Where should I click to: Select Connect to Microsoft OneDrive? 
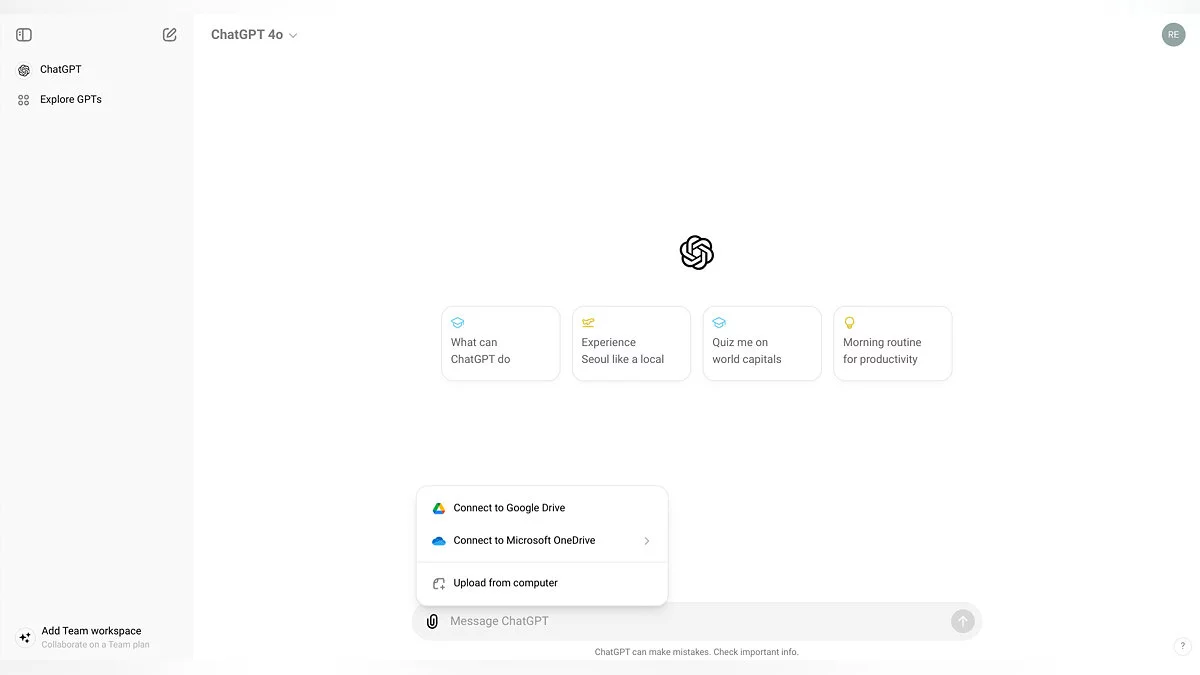pyautogui.click(x=542, y=541)
